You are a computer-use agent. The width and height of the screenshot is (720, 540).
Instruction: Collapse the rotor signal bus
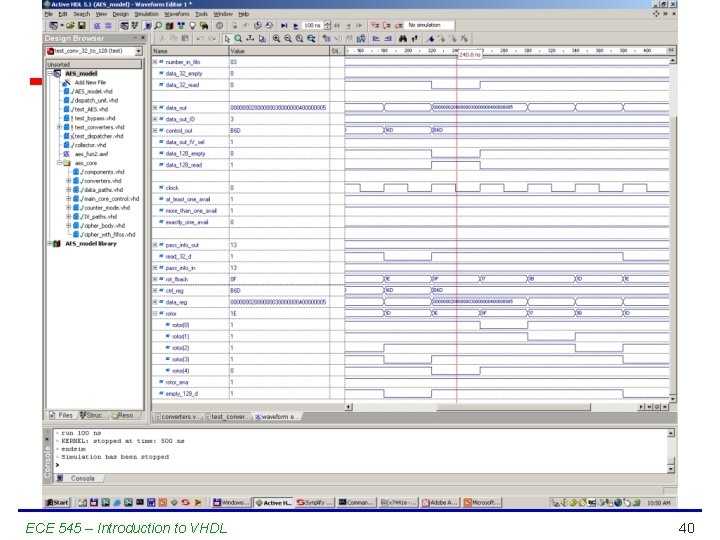click(x=155, y=314)
